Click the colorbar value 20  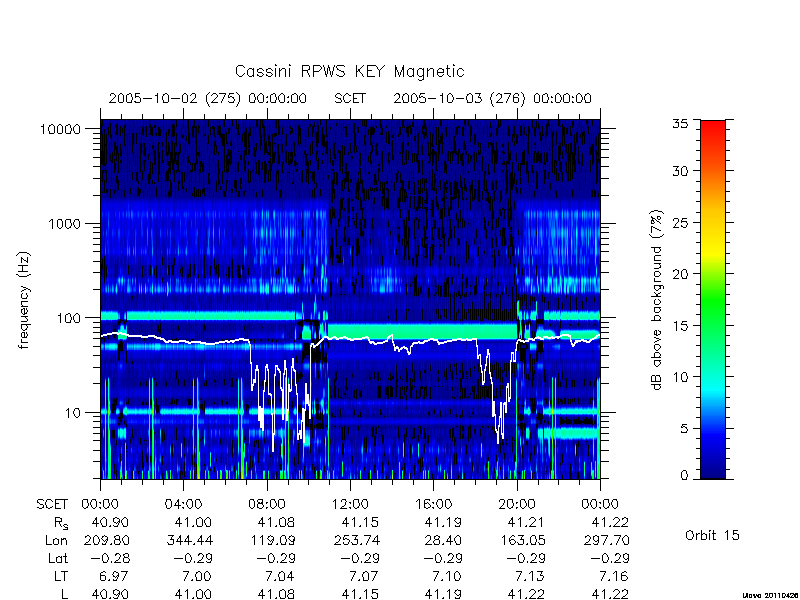click(680, 274)
